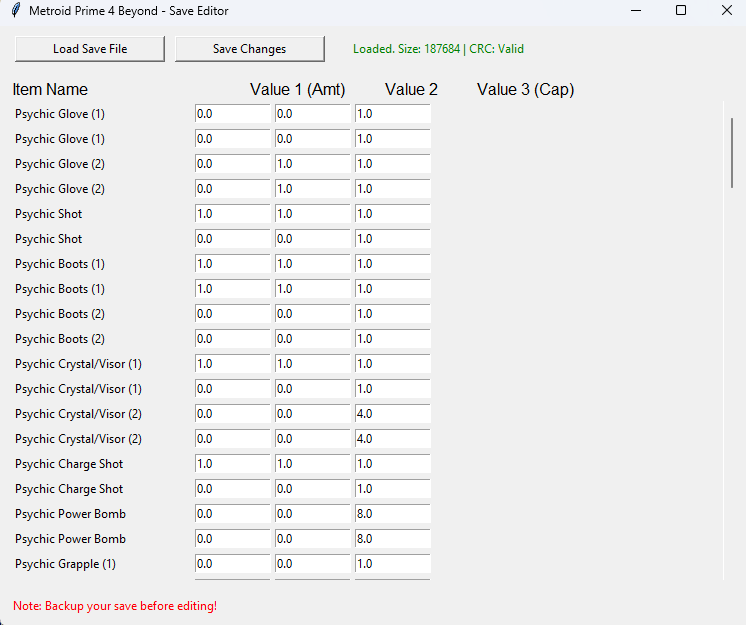Select Cap field in the lower Psychic Glove (1) row
The image size is (746, 625).
(393, 139)
